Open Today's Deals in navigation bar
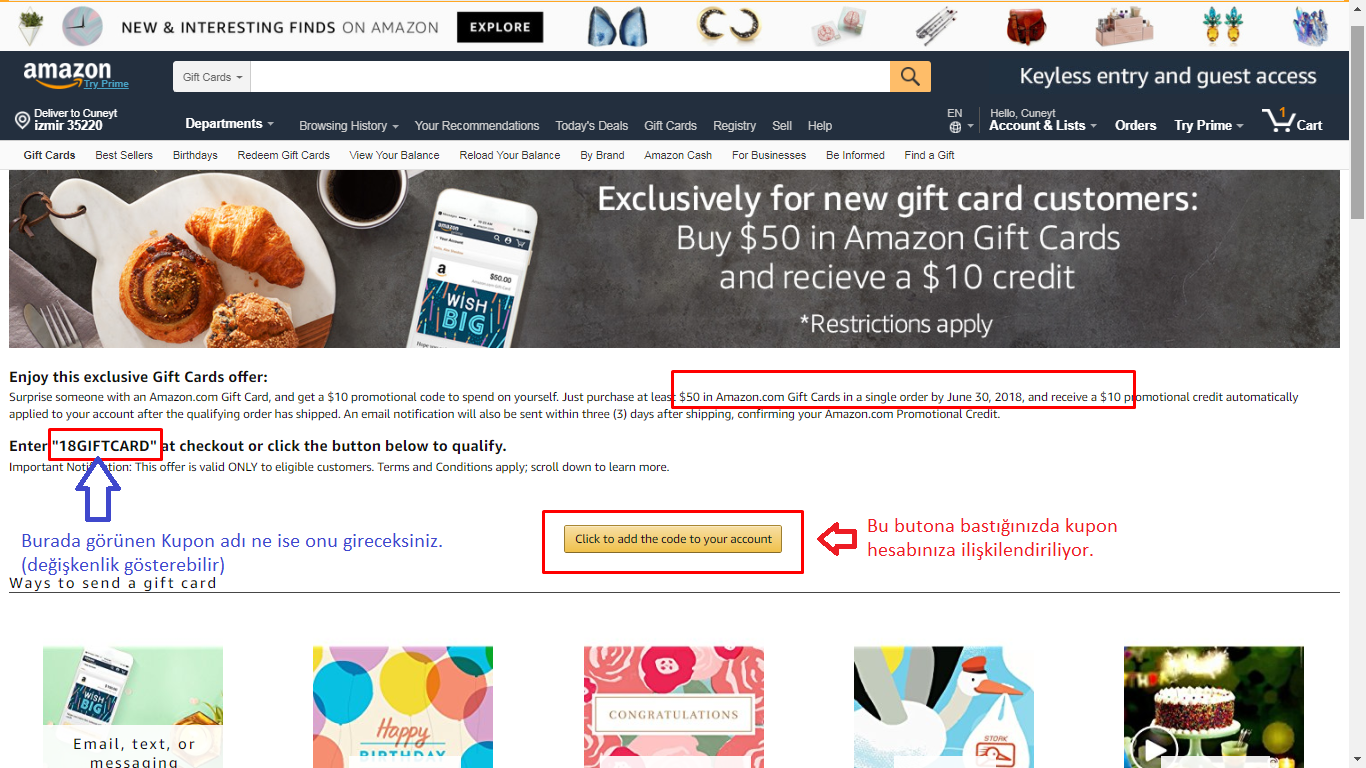The height and width of the screenshot is (768, 1366). [x=592, y=126]
